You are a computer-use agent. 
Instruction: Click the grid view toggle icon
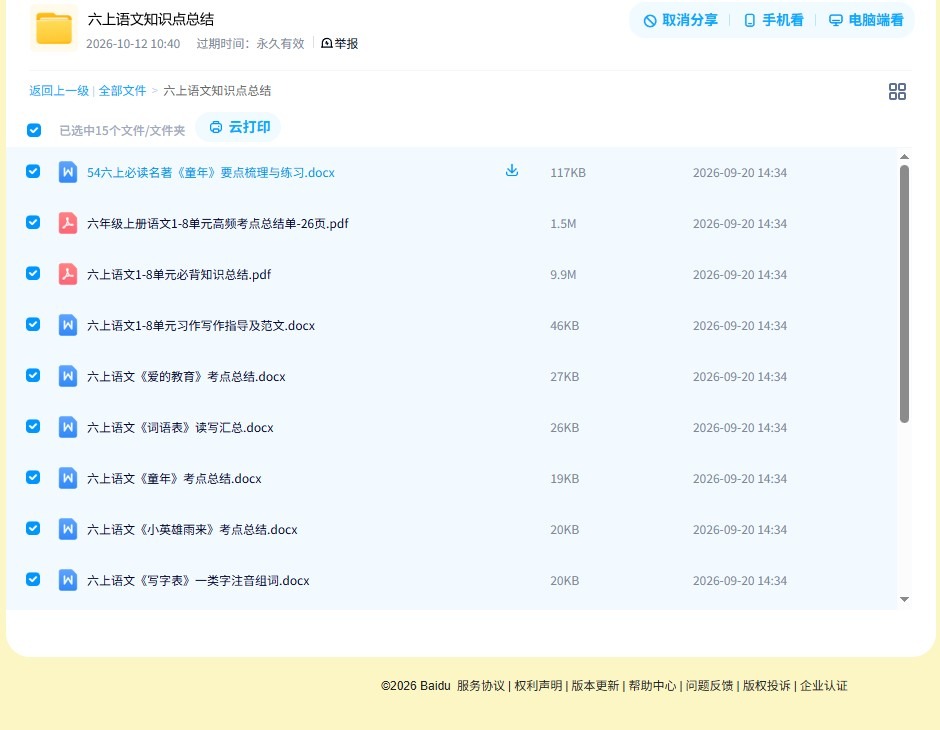pos(897,91)
